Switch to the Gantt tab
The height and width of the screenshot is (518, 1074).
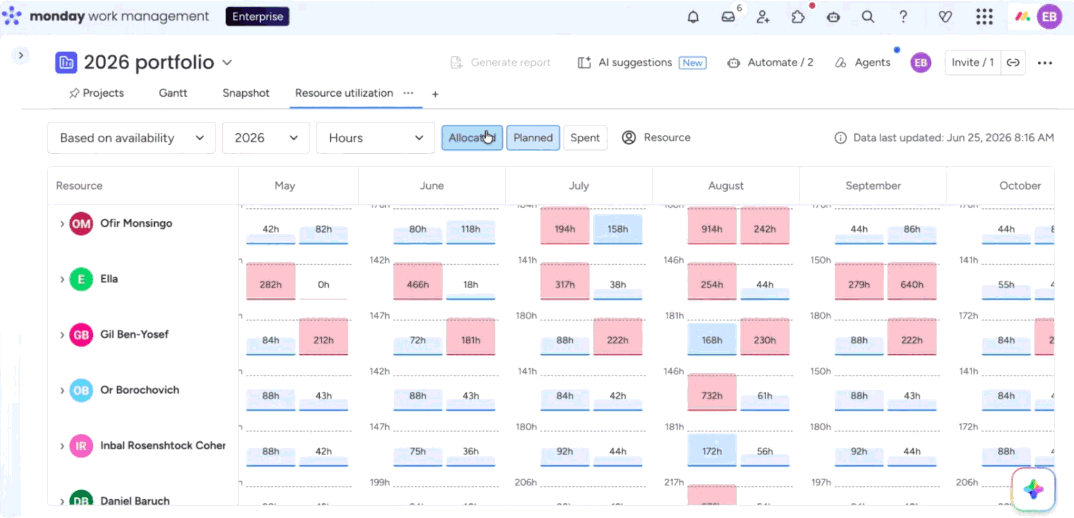(173, 93)
